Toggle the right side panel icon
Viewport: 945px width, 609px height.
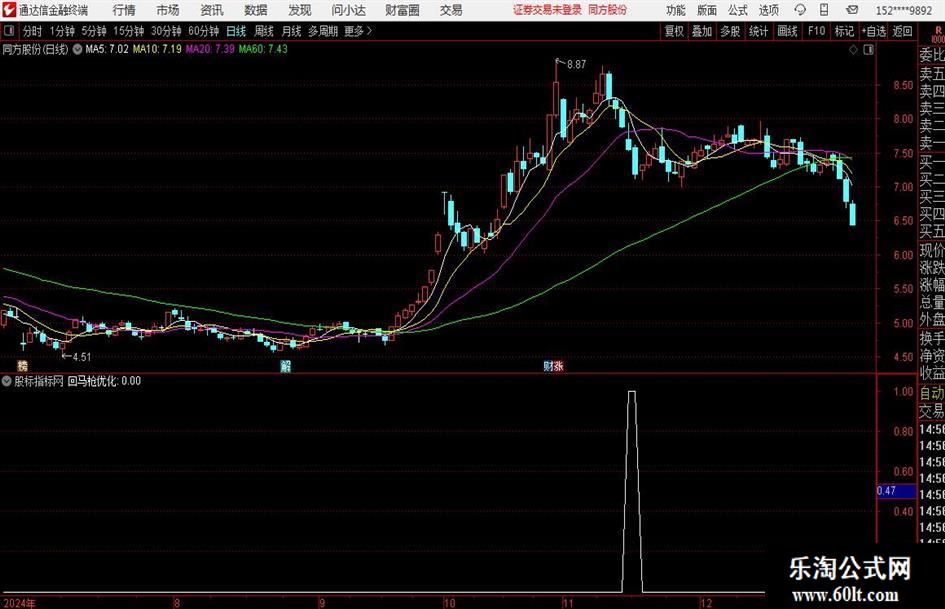pos(868,50)
